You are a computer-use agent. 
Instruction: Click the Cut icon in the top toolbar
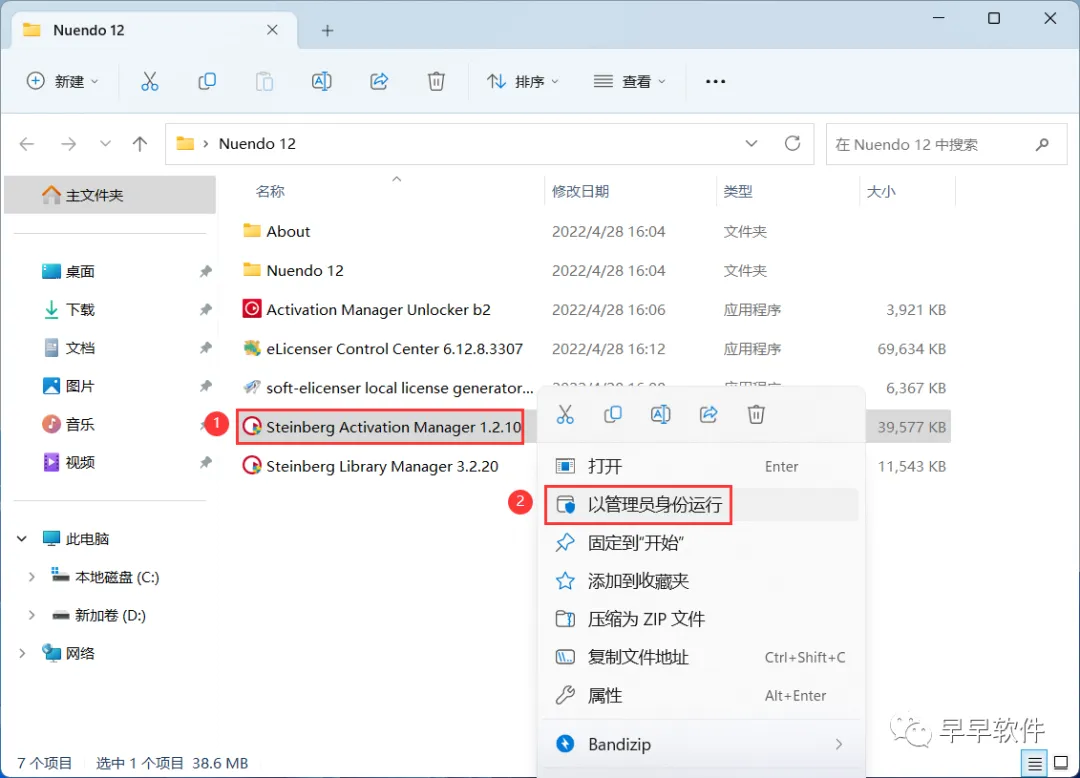coord(149,81)
